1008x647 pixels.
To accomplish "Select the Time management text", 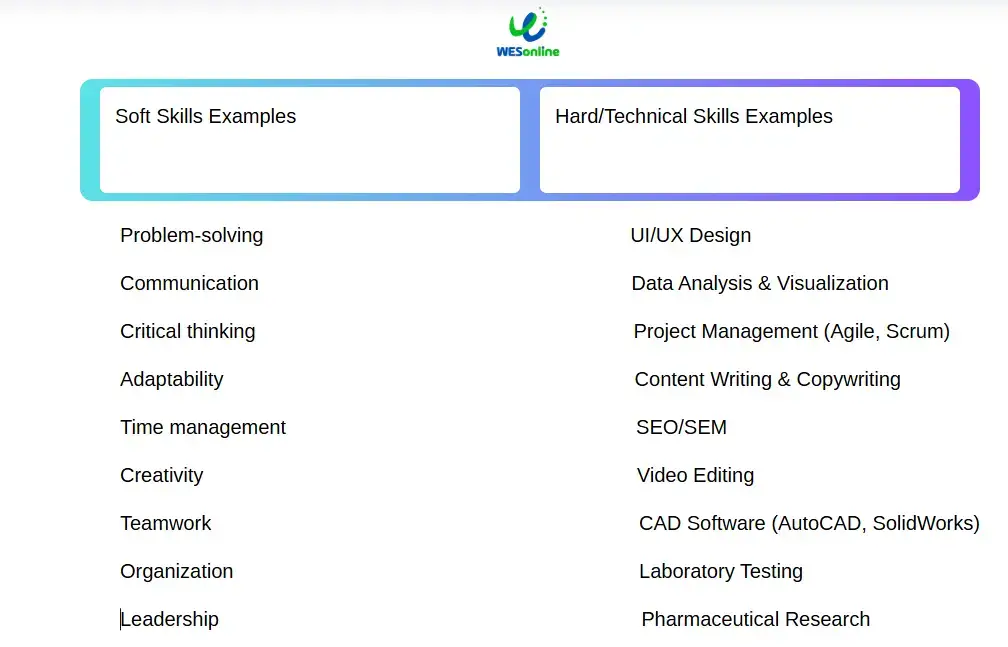I will click(203, 427).
